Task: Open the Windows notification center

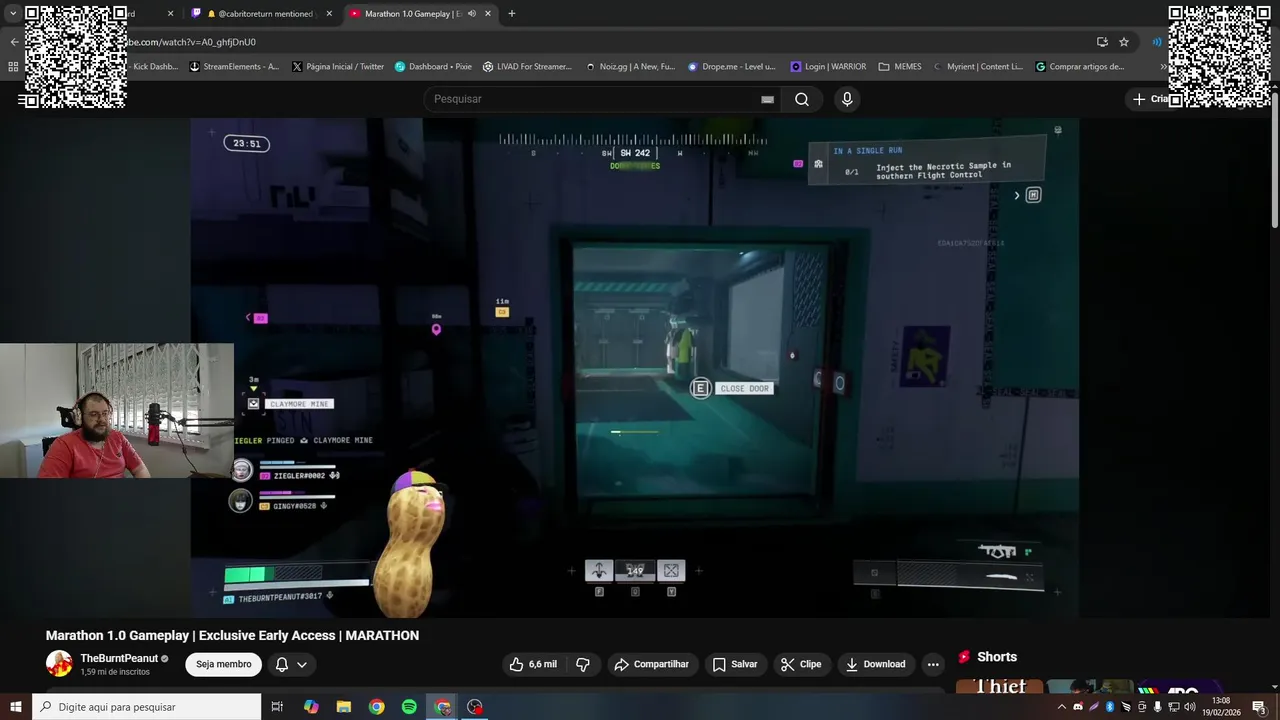Action: (1258, 707)
